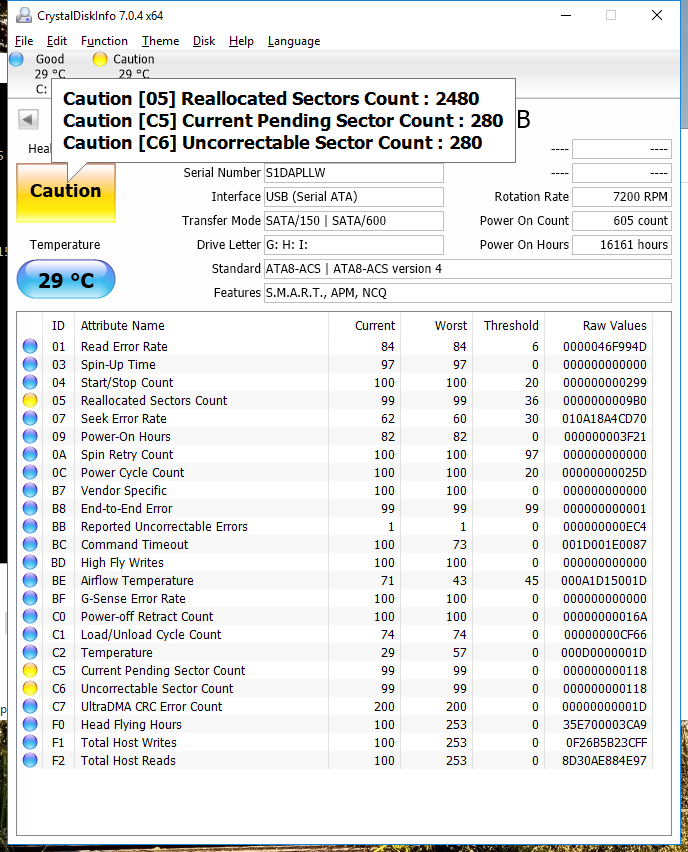
Task: Click blue status icon for UltraDMA CRC Error Count
Action: tap(30, 706)
